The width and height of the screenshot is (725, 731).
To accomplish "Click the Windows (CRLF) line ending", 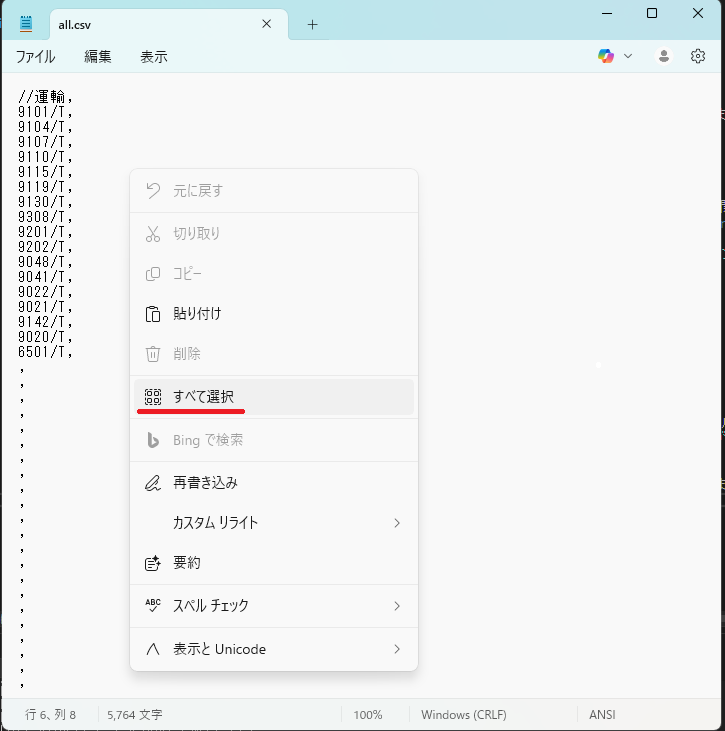I will (463, 715).
